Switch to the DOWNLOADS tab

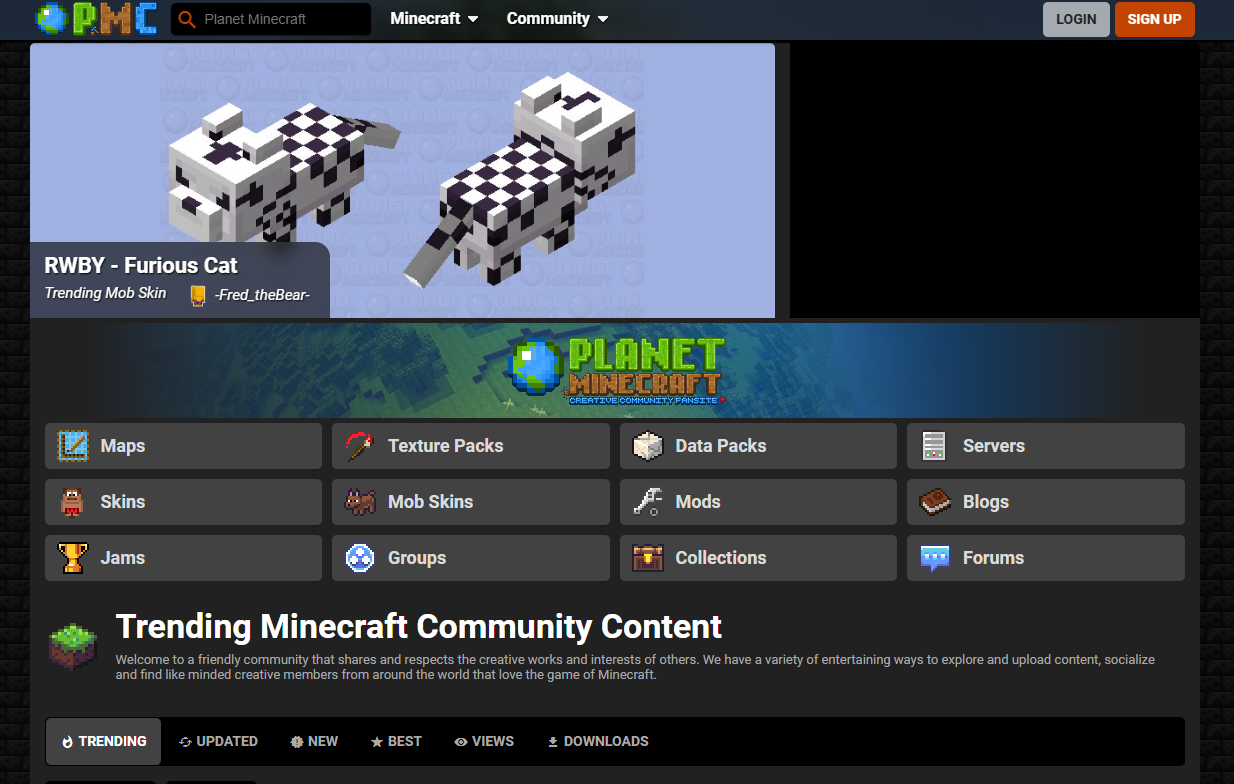[x=598, y=741]
